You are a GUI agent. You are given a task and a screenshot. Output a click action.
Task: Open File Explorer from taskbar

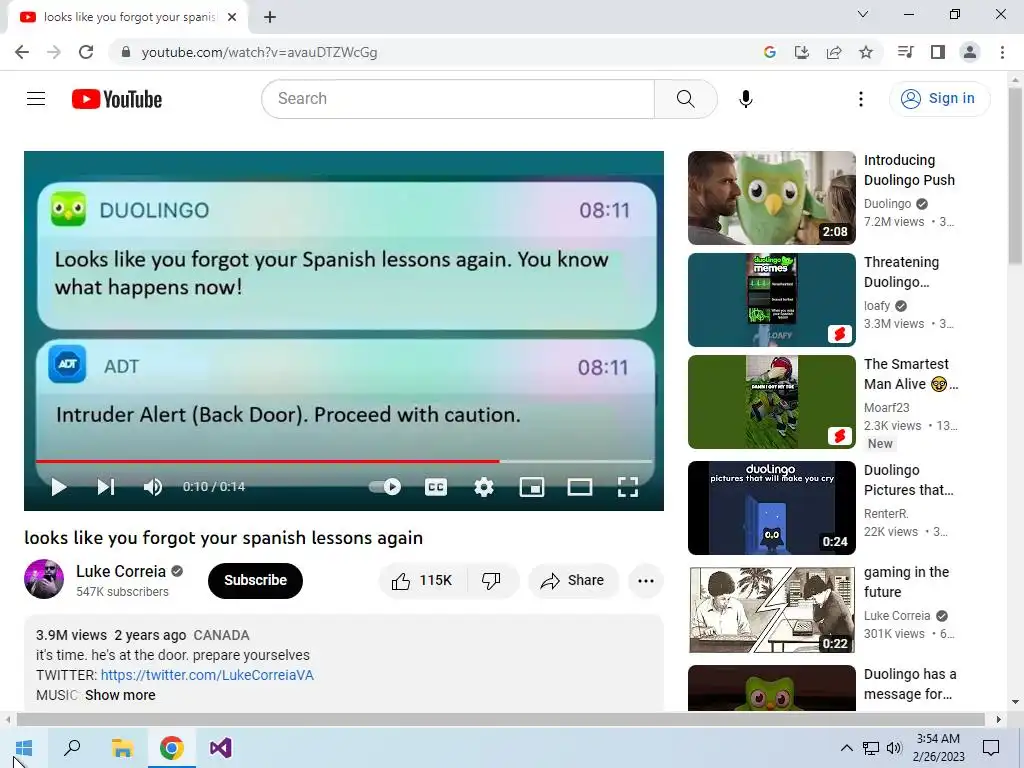(121, 748)
